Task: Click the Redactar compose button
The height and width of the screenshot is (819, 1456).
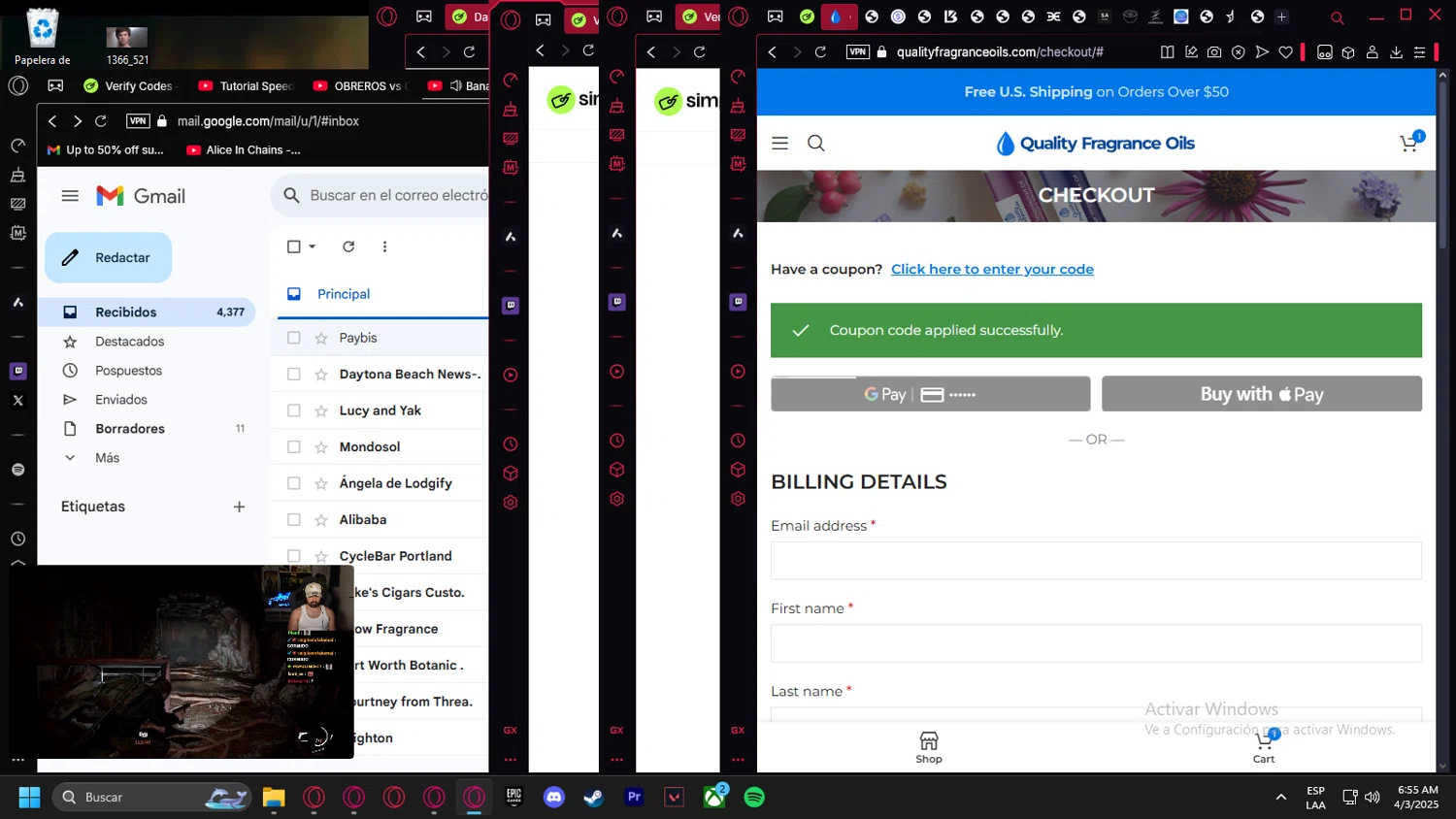Action: pos(108,258)
